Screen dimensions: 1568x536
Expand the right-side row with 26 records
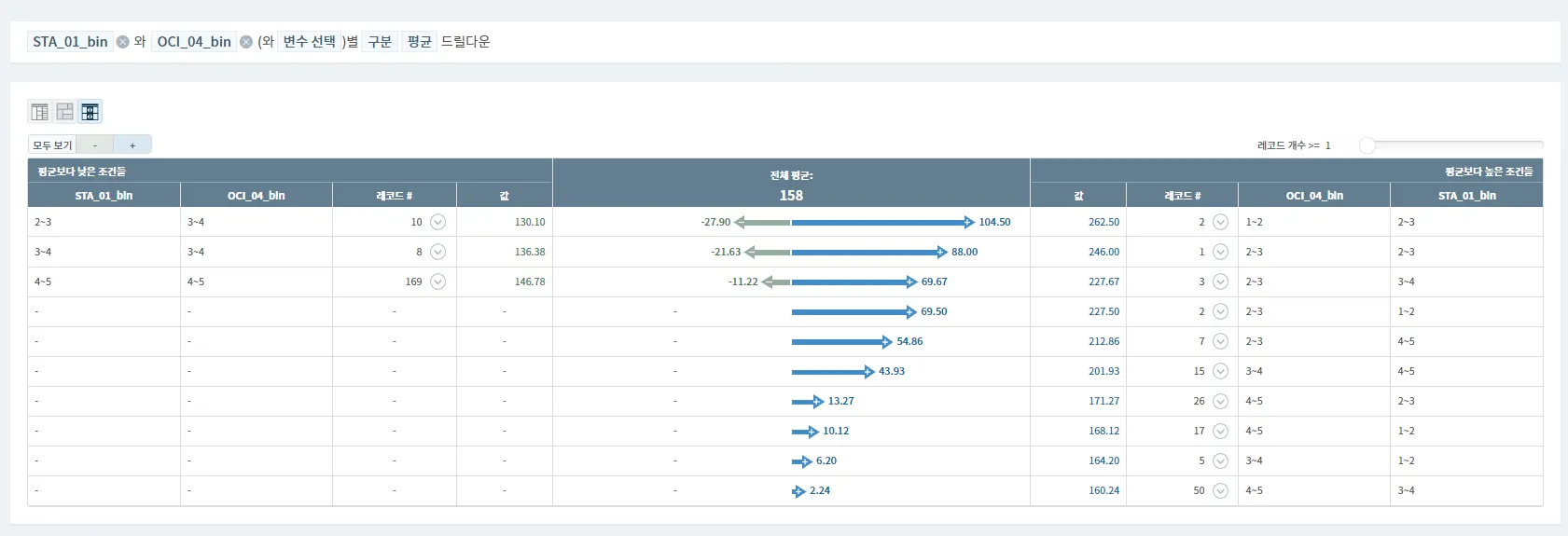click(x=1220, y=401)
